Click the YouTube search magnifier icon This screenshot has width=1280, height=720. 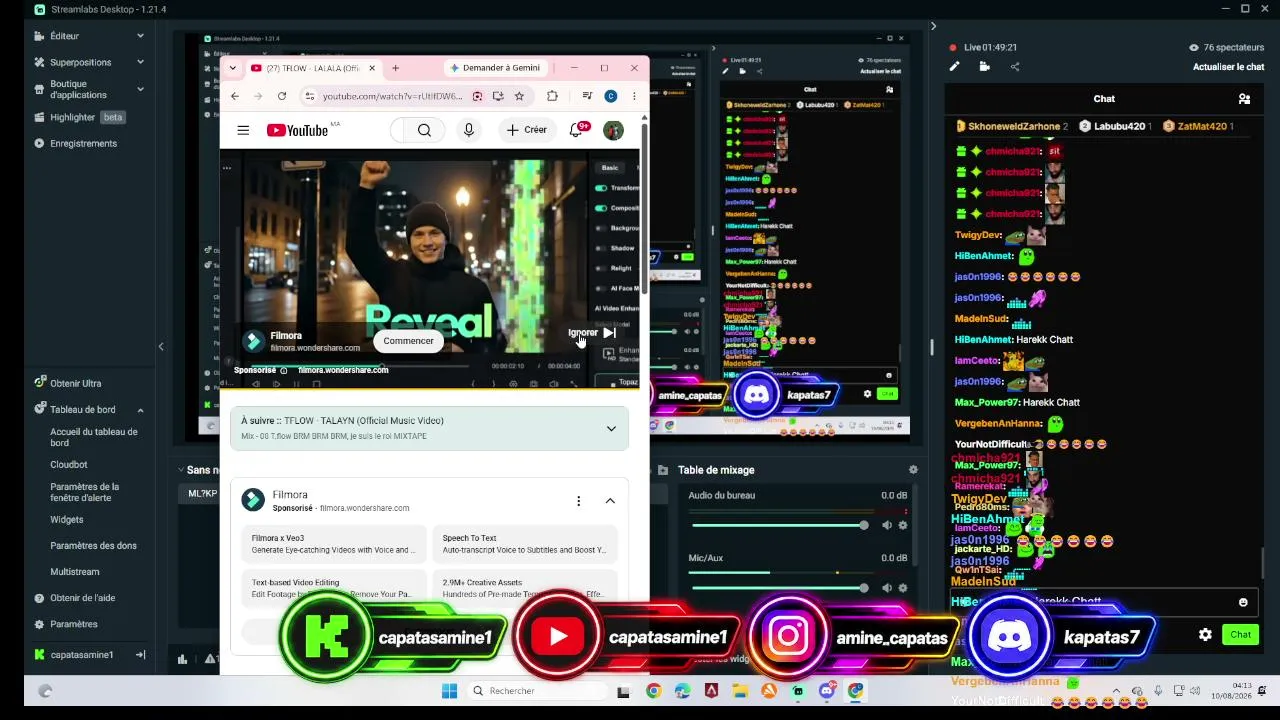[x=424, y=130]
